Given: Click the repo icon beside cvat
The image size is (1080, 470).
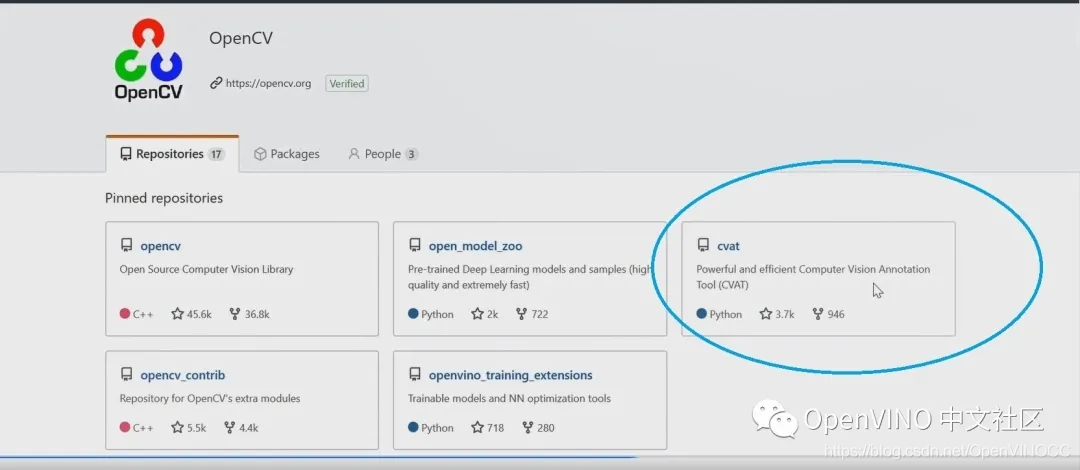Looking at the screenshot, I should pos(703,245).
